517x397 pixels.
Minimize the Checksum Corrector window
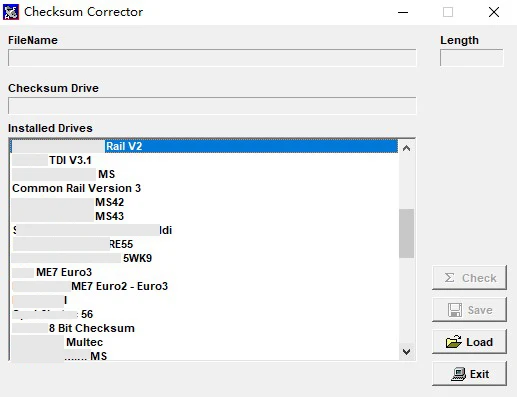tap(403, 12)
